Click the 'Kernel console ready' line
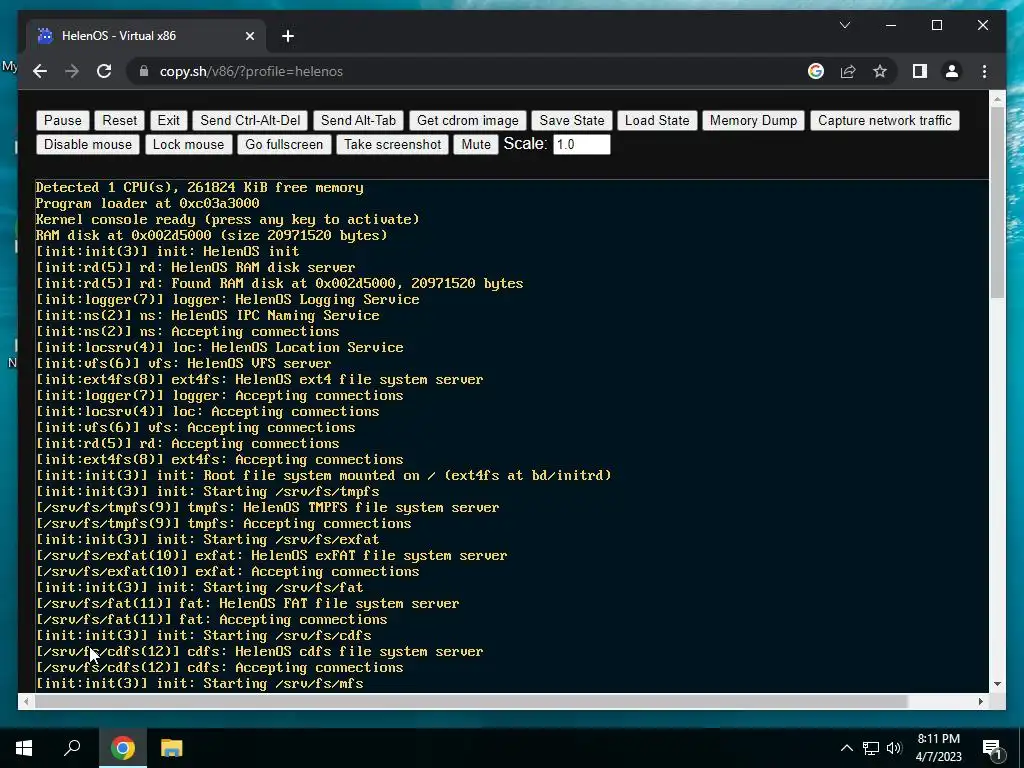This screenshot has width=1024, height=768. point(227,219)
